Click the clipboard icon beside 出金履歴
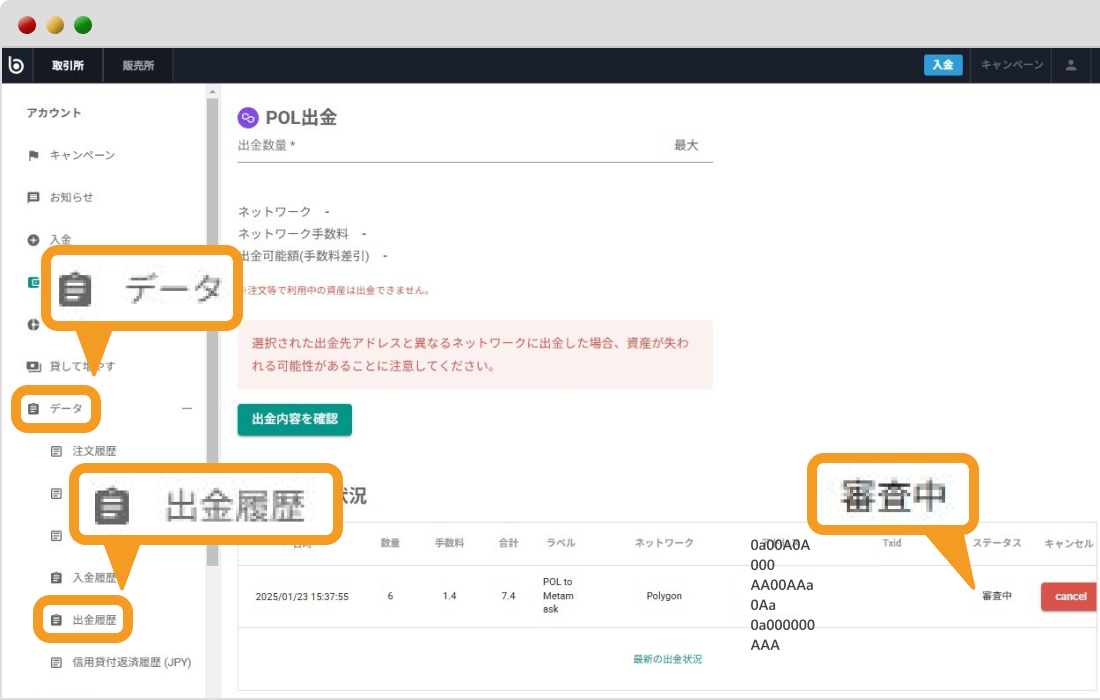The image size is (1100, 700). click(x=56, y=620)
